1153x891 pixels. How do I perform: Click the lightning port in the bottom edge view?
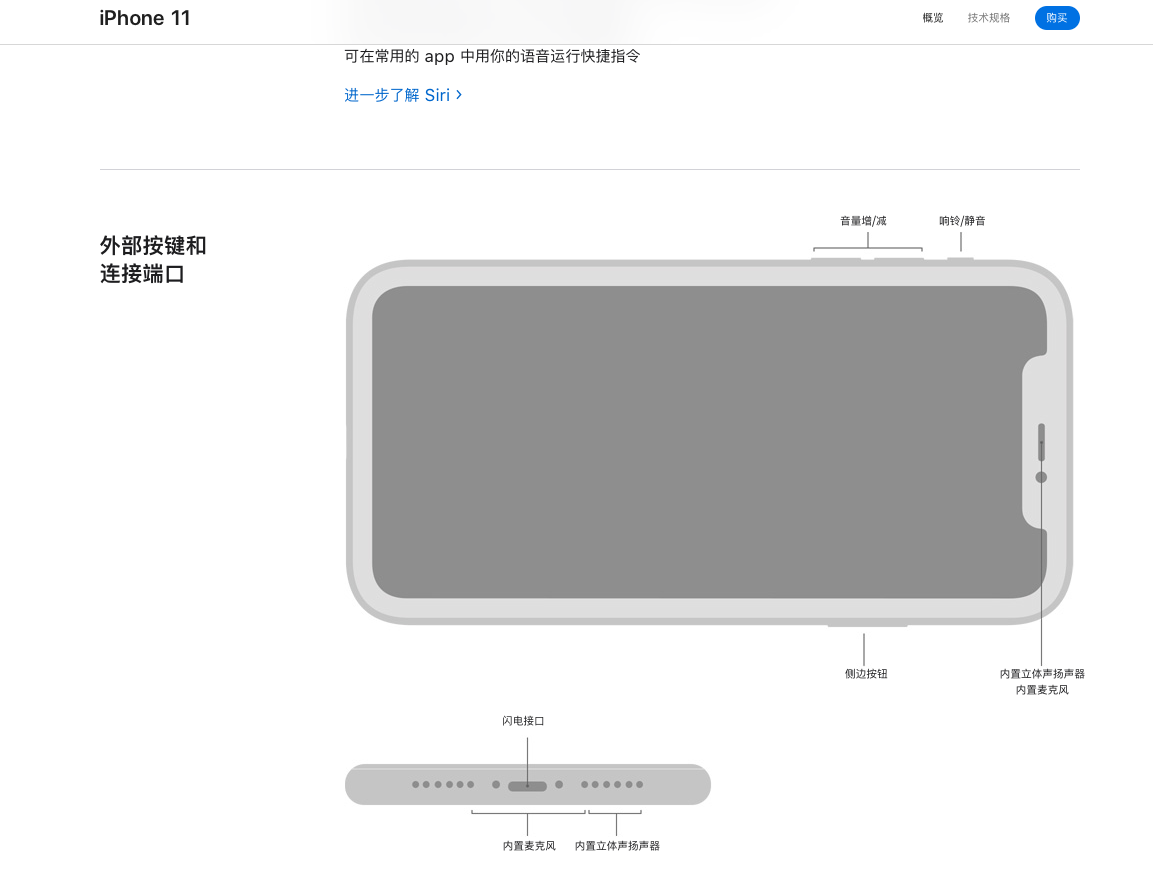527,786
